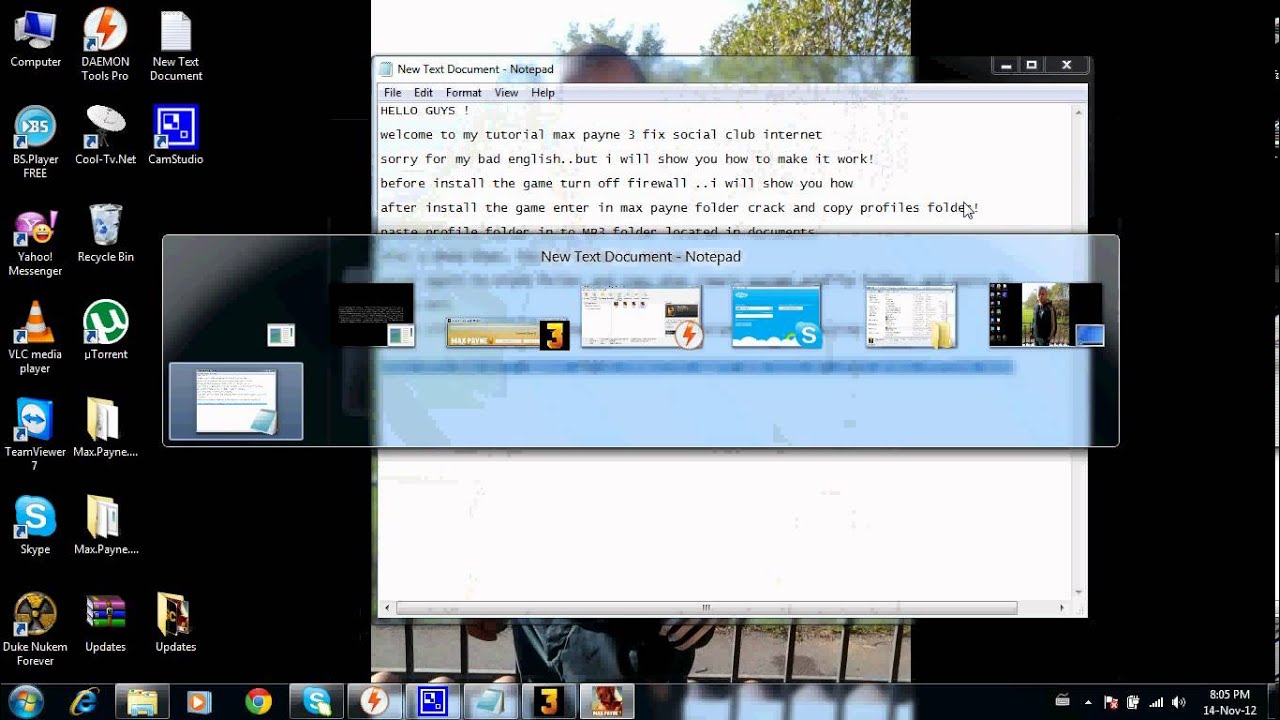
Task: Launch TeamViewer 7 from desktop
Action: tap(35, 435)
